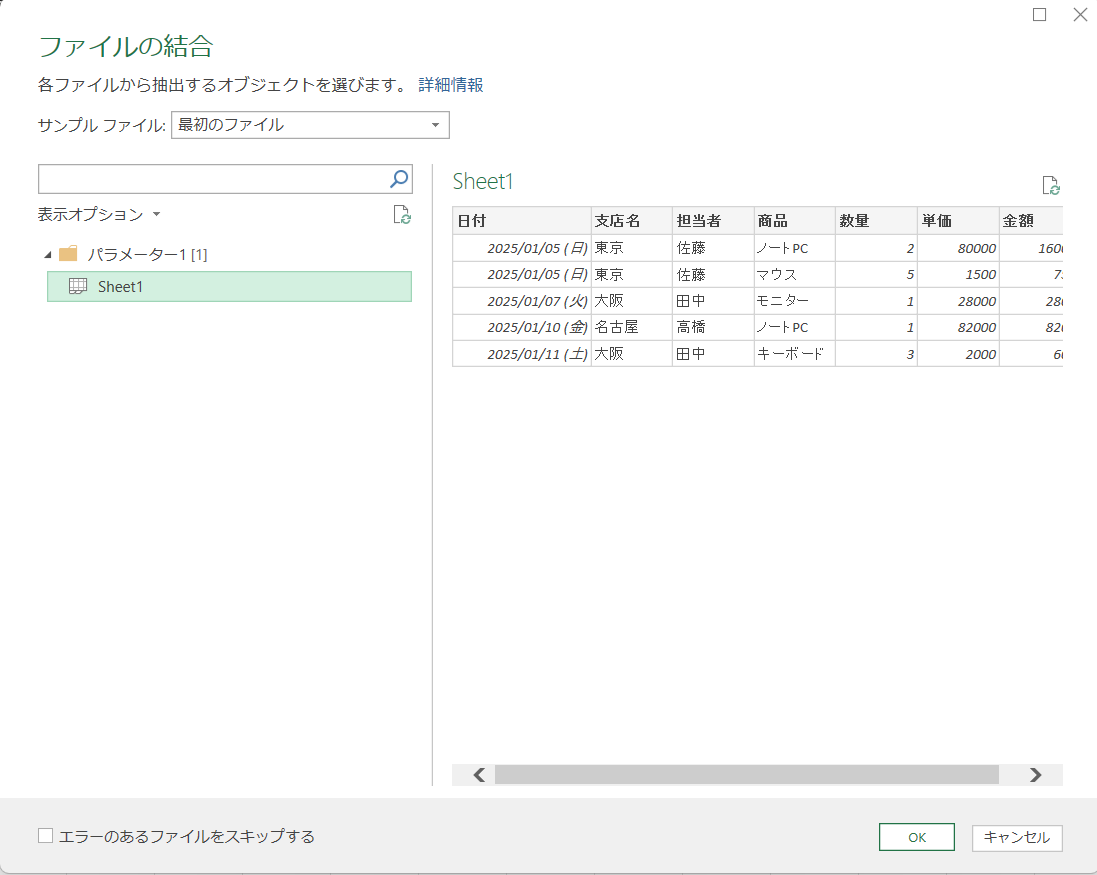The width and height of the screenshot is (1097, 875).
Task: Click the refresh icon next to the Sheet1 heading
Action: point(1049,185)
